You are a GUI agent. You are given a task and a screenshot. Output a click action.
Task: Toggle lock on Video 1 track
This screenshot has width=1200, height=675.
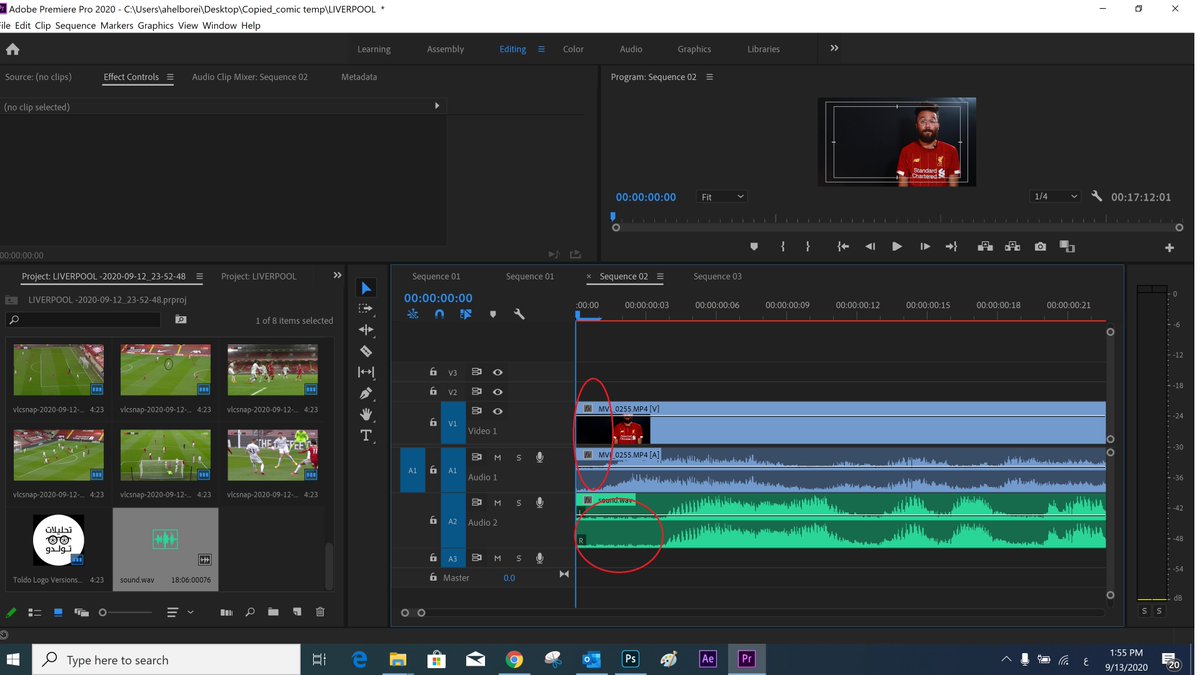pyautogui.click(x=433, y=423)
